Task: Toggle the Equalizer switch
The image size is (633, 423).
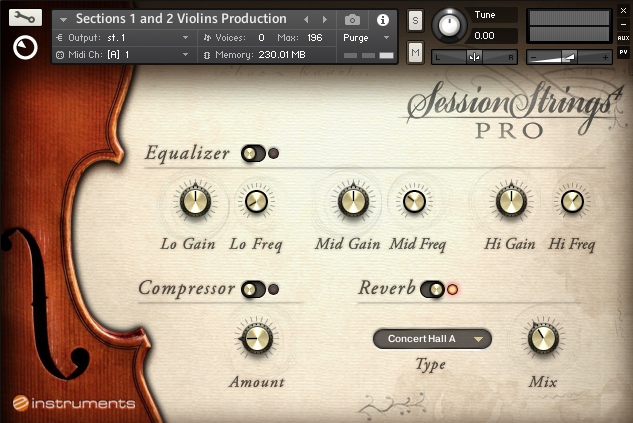Action: pyautogui.click(x=254, y=153)
